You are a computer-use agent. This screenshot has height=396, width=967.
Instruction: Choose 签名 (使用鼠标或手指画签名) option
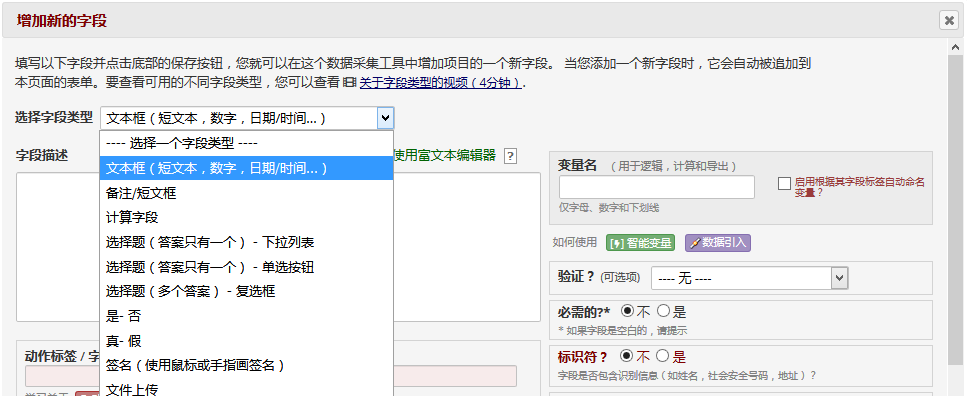246,365
